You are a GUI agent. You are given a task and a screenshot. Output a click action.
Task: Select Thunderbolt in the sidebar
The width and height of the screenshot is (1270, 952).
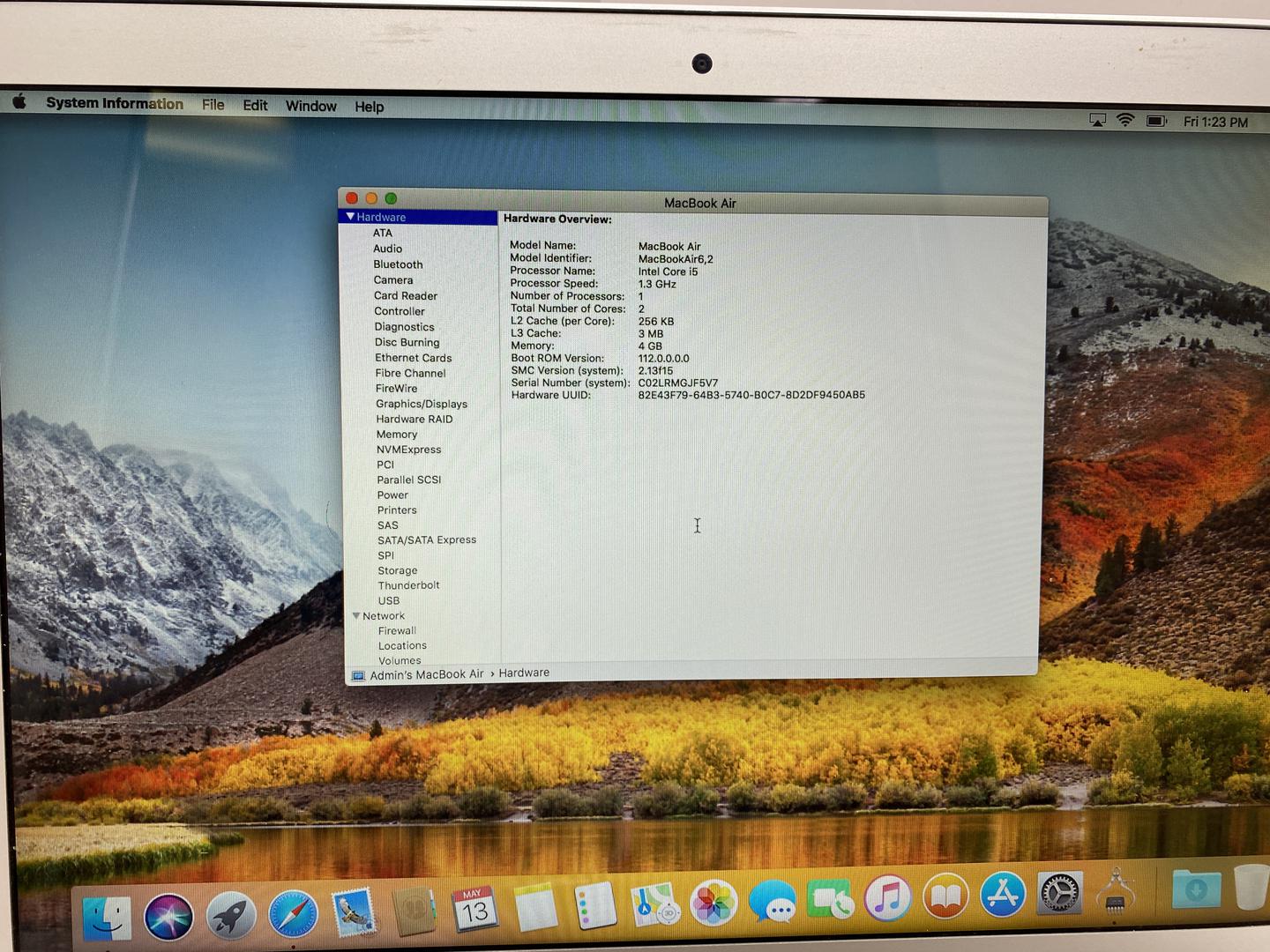point(408,585)
